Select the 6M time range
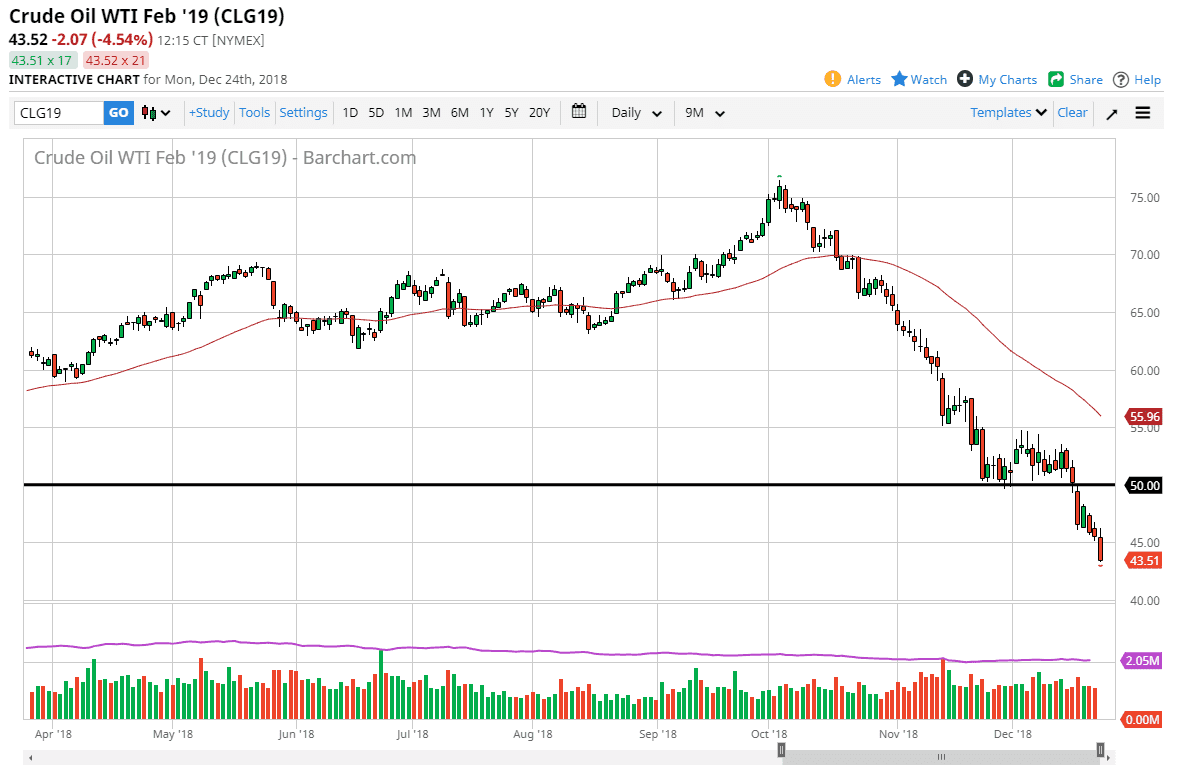The image size is (1177, 766). click(x=459, y=113)
